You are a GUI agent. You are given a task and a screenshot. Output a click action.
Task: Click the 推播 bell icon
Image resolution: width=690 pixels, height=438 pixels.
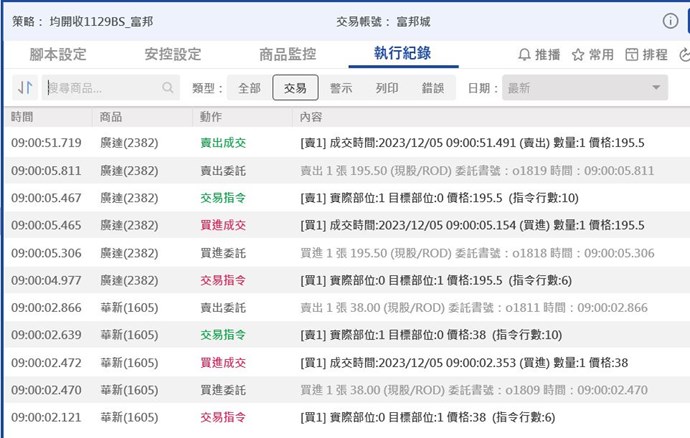click(525, 55)
